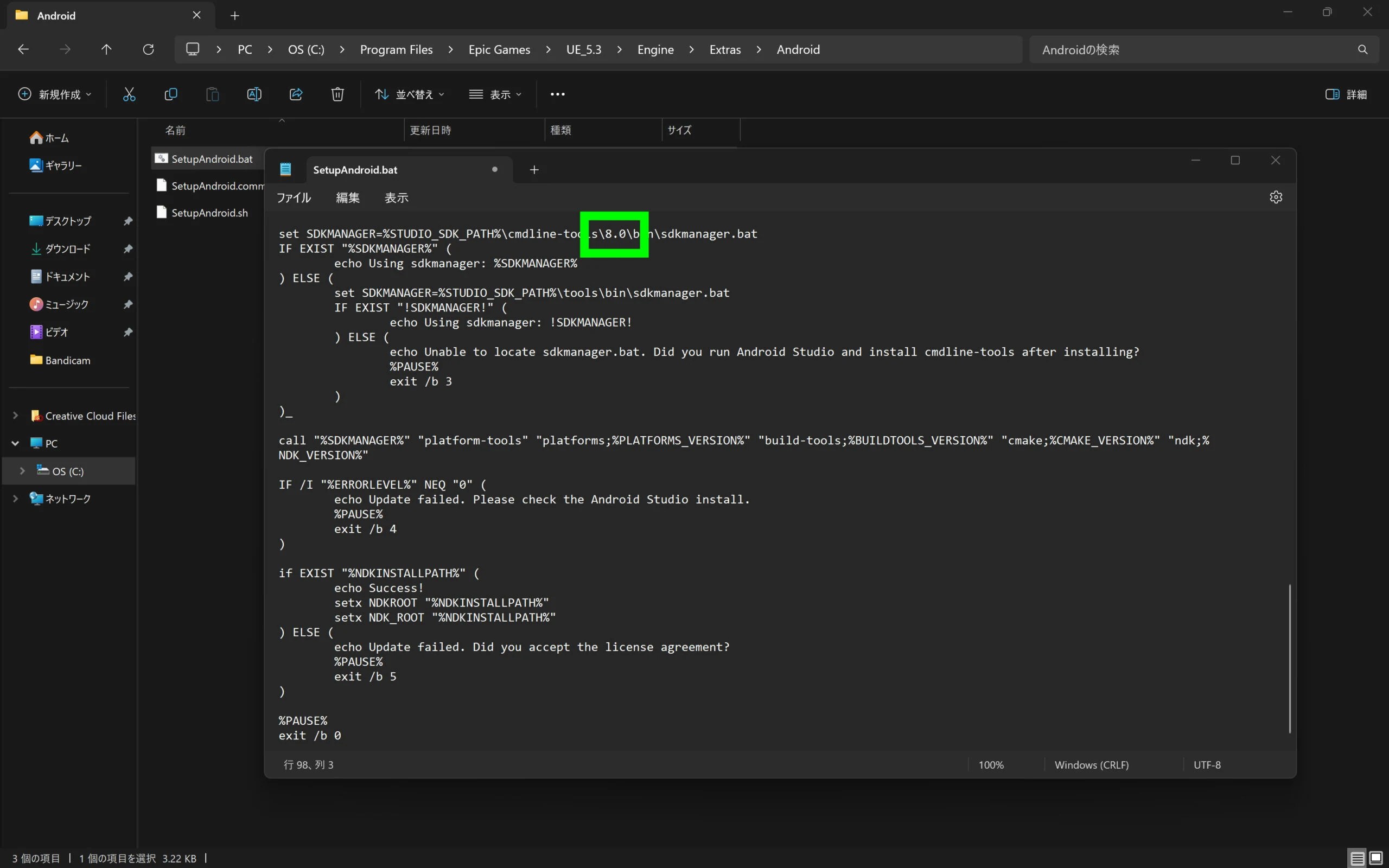Click the Refresh button in Explorer
The height and width of the screenshot is (868, 1389).
[x=148, y=49]
